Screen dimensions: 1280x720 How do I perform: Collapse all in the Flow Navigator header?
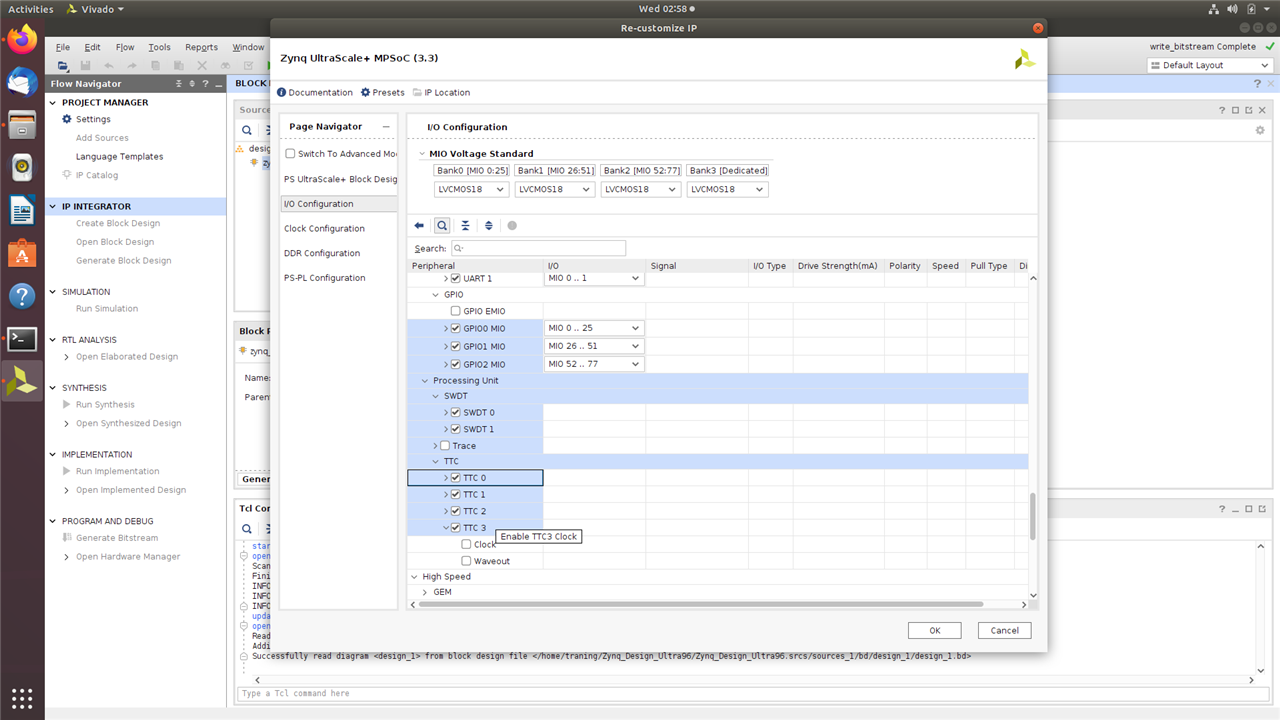pyautogui.click(x=179, y=84)
